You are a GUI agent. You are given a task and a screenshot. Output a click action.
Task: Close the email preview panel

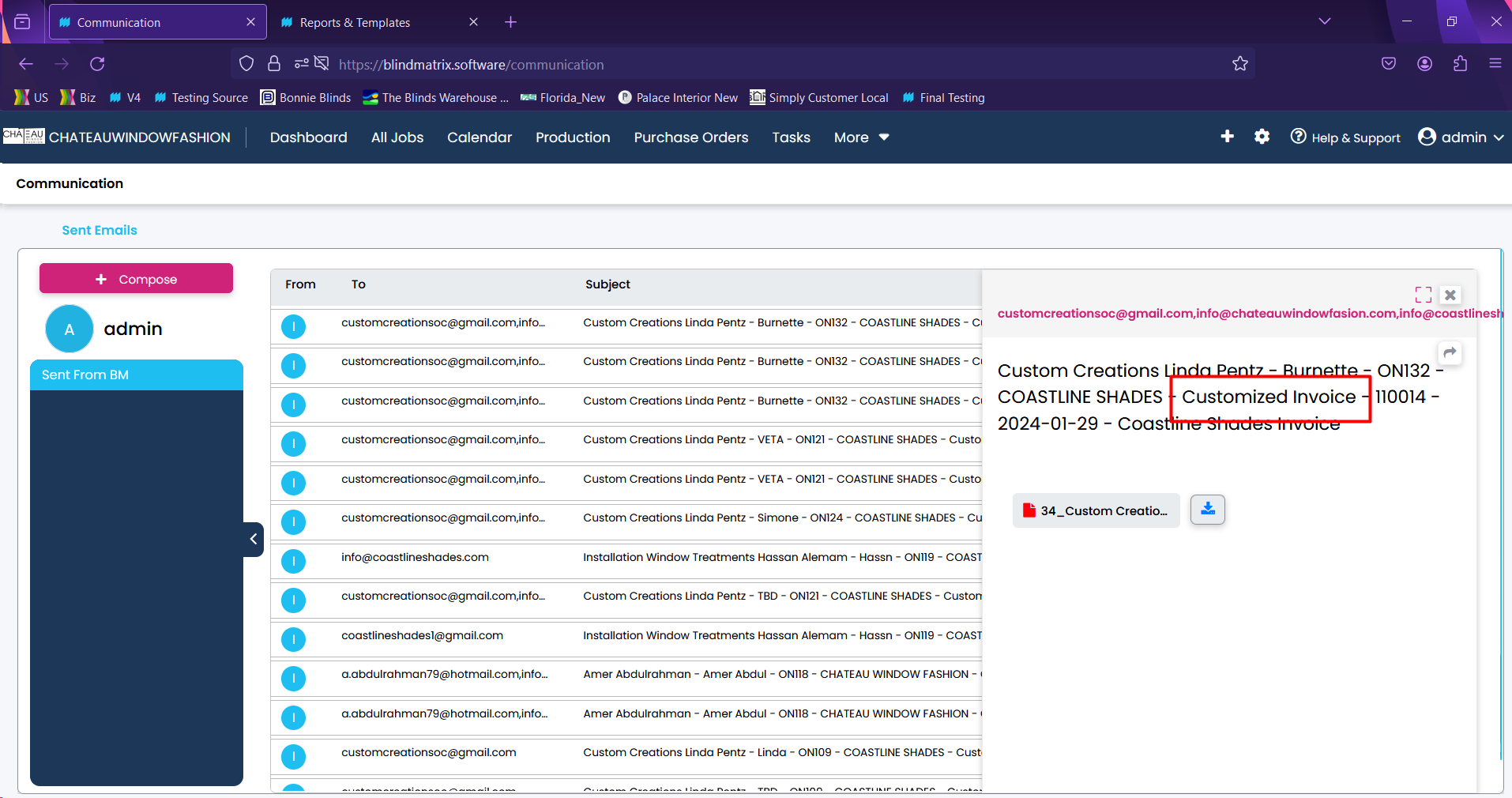(1450, 295)
